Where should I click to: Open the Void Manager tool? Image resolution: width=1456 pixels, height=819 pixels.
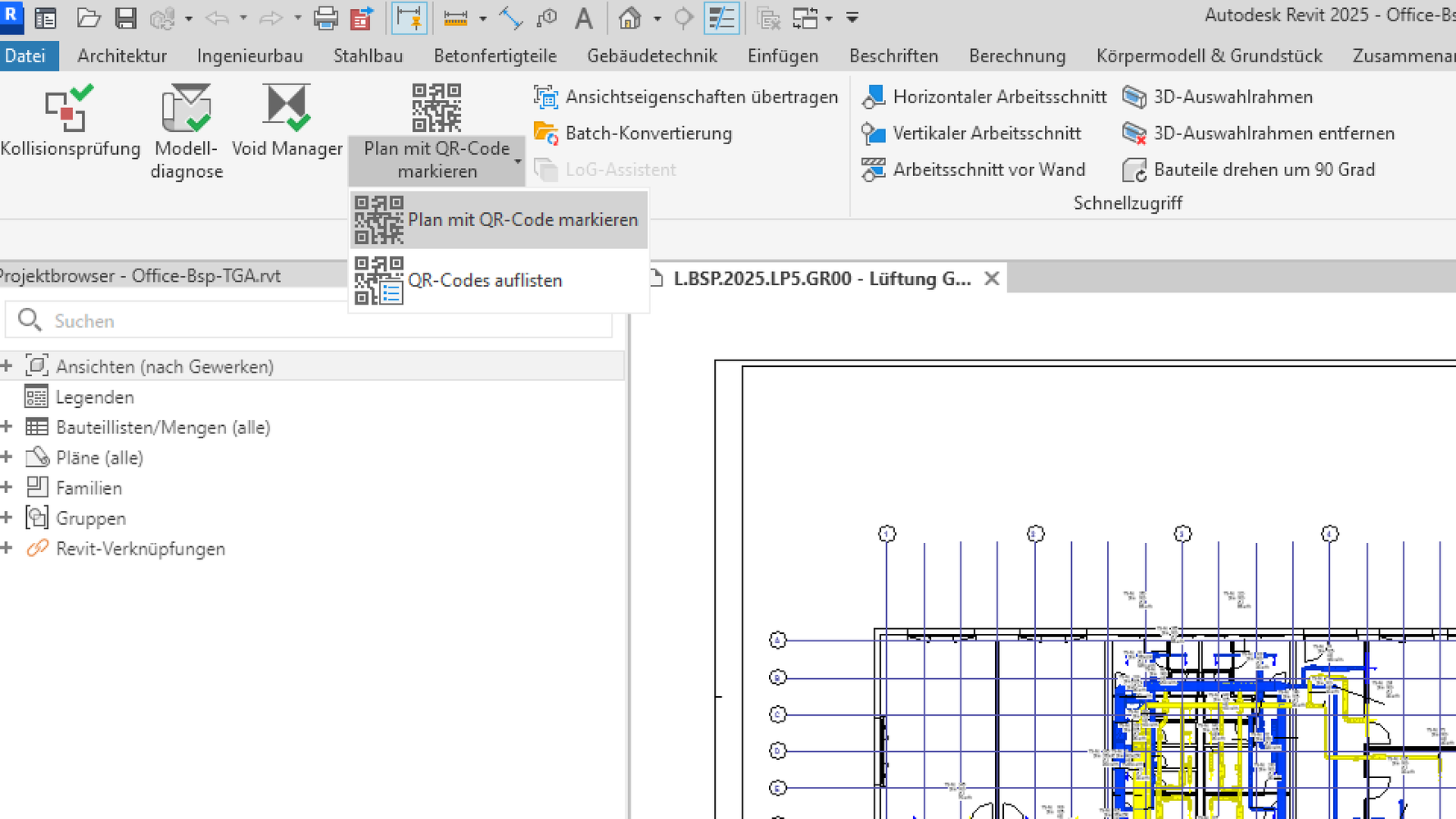pyautogui.click(x=287, y=121)
